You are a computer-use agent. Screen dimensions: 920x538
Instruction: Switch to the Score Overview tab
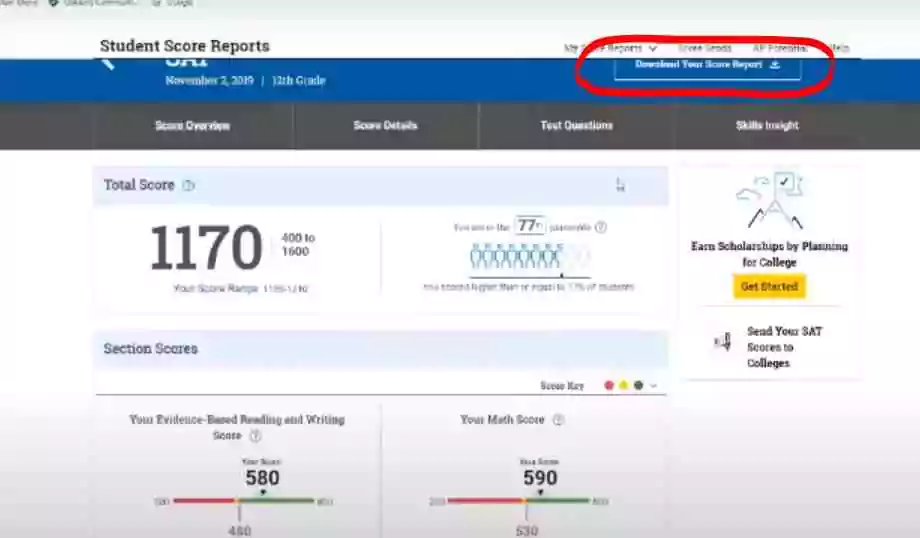pos(192,126)
